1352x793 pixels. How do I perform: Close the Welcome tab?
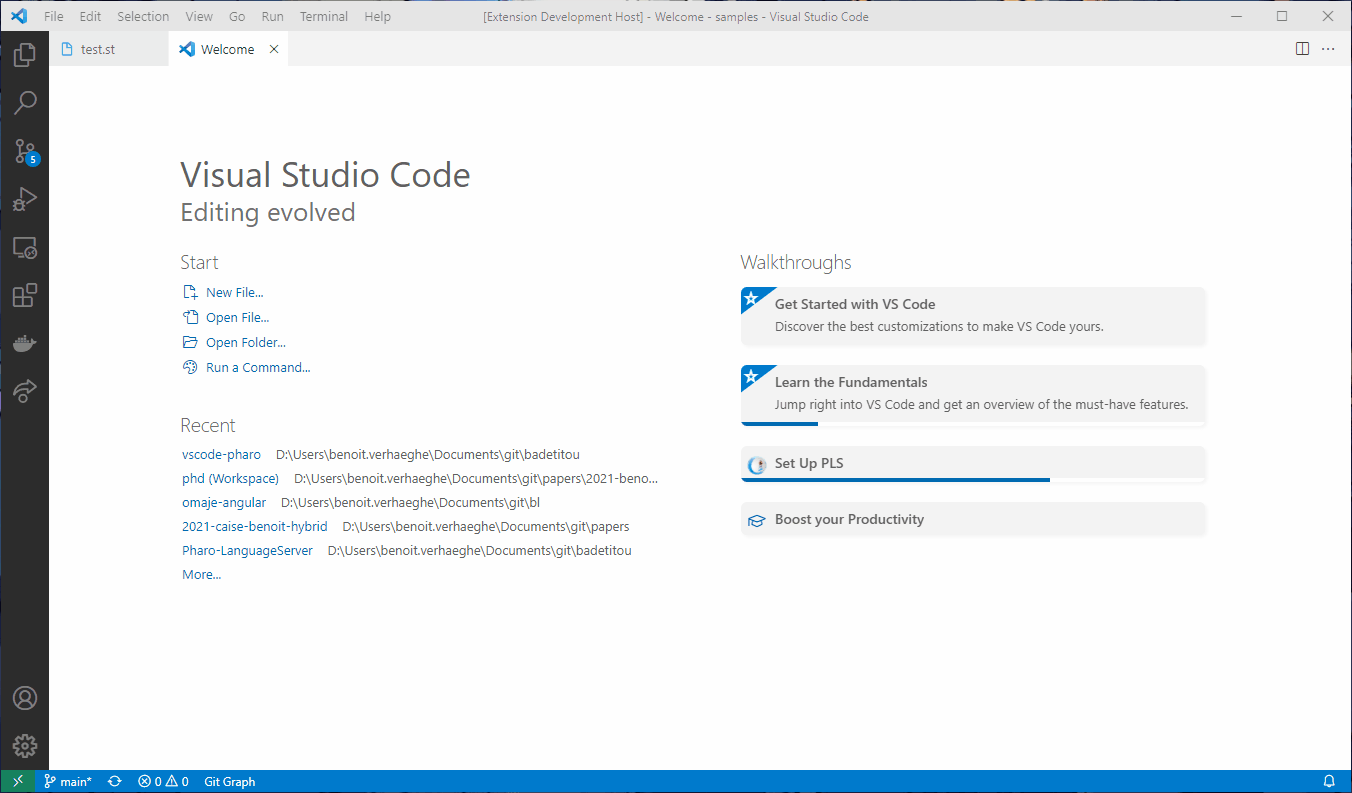(x=273, y=49)
